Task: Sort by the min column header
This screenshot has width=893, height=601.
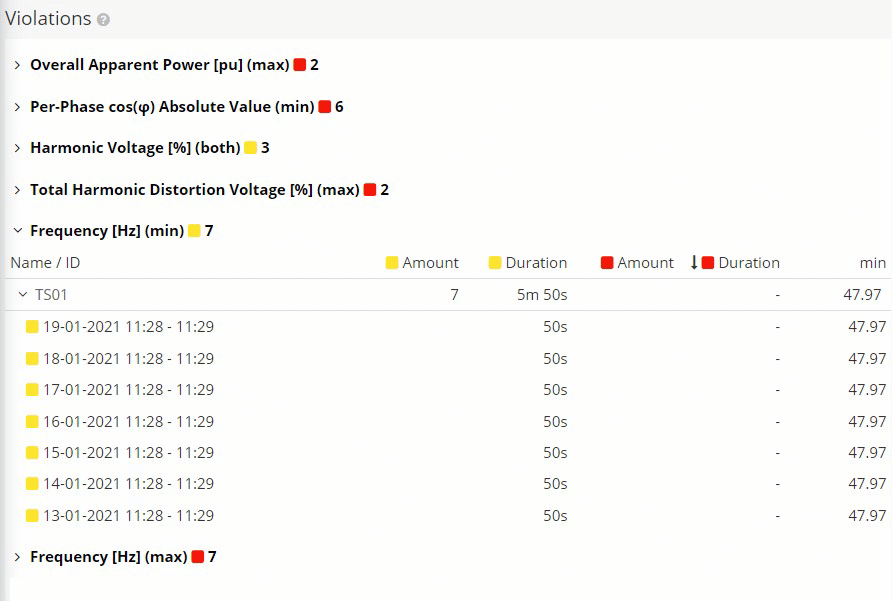Action: [872, 263]
